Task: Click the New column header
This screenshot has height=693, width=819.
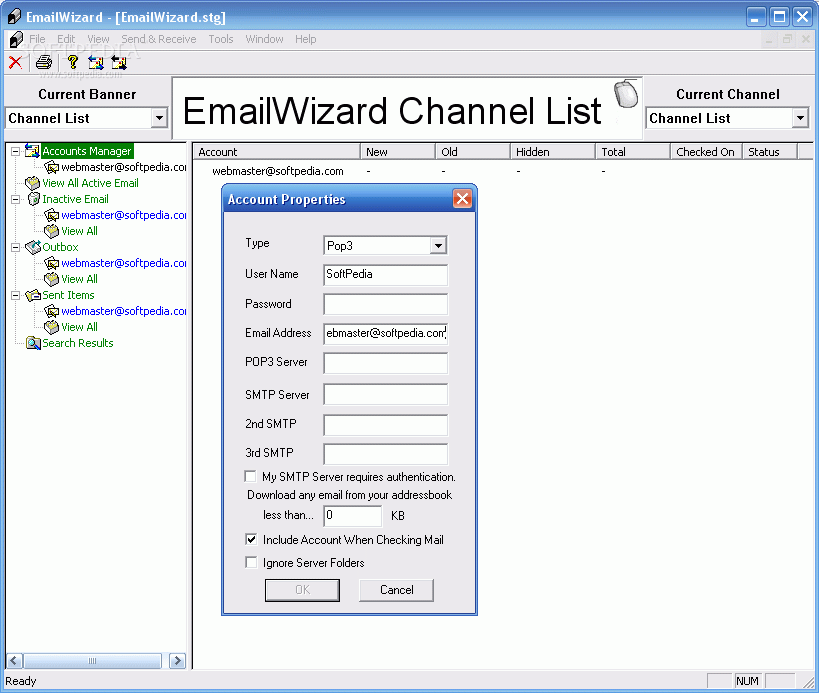Action: [x=398, y=151]
